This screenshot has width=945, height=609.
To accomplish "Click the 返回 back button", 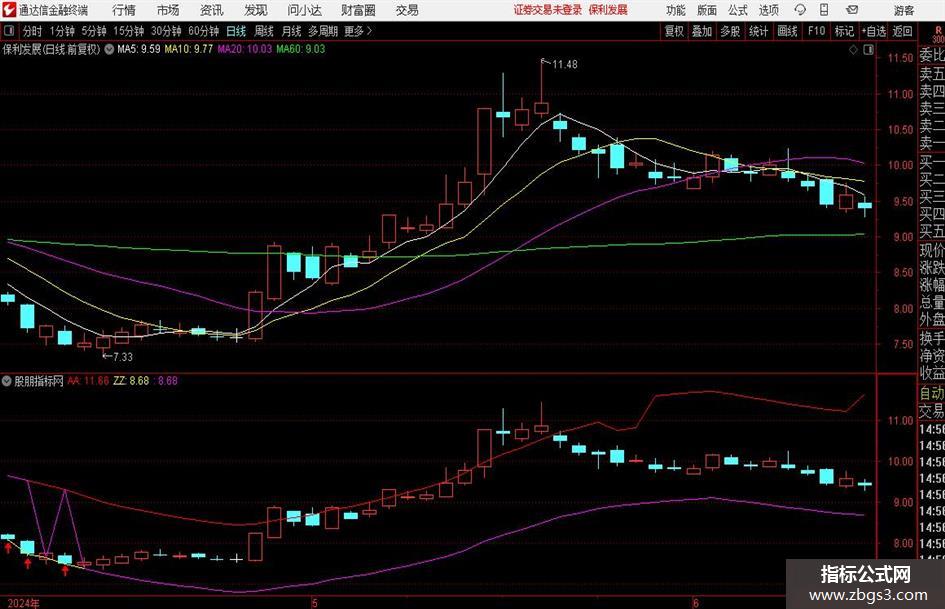I will 902,31.
